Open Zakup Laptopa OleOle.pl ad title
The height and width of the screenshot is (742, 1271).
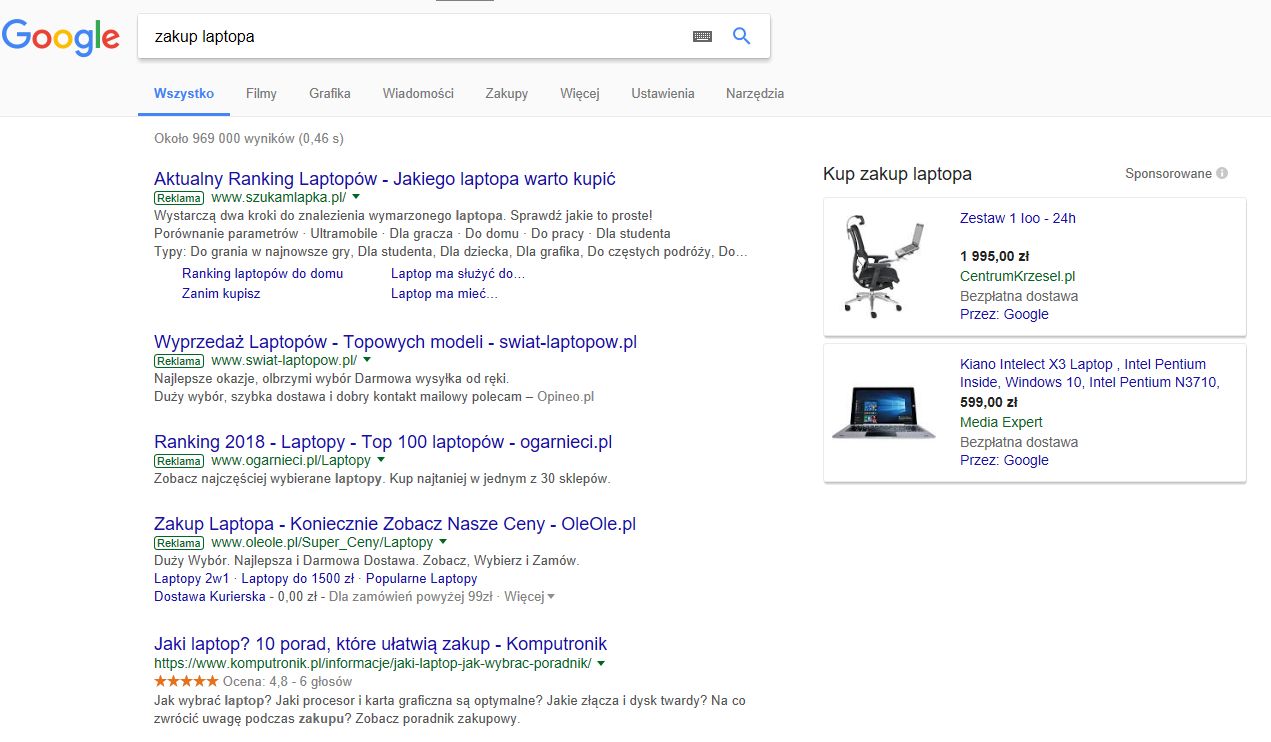395,524
